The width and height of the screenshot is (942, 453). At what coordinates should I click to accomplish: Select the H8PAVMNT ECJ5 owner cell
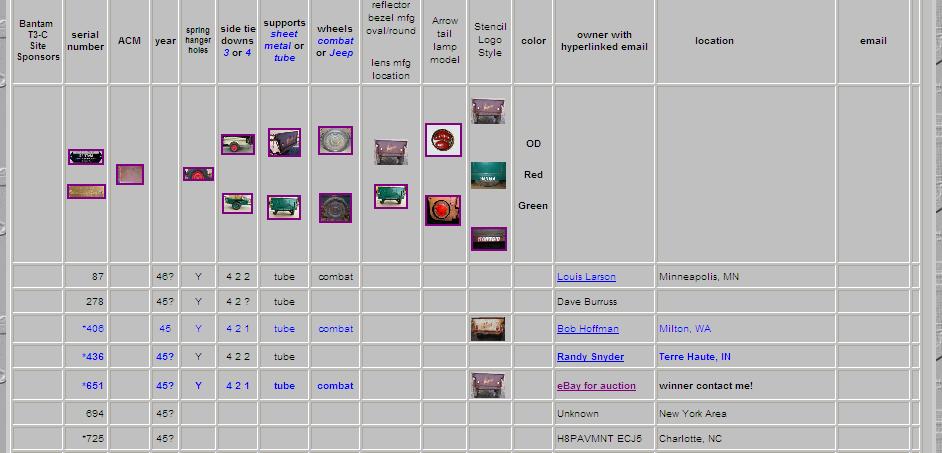click(x=604, y=439)
